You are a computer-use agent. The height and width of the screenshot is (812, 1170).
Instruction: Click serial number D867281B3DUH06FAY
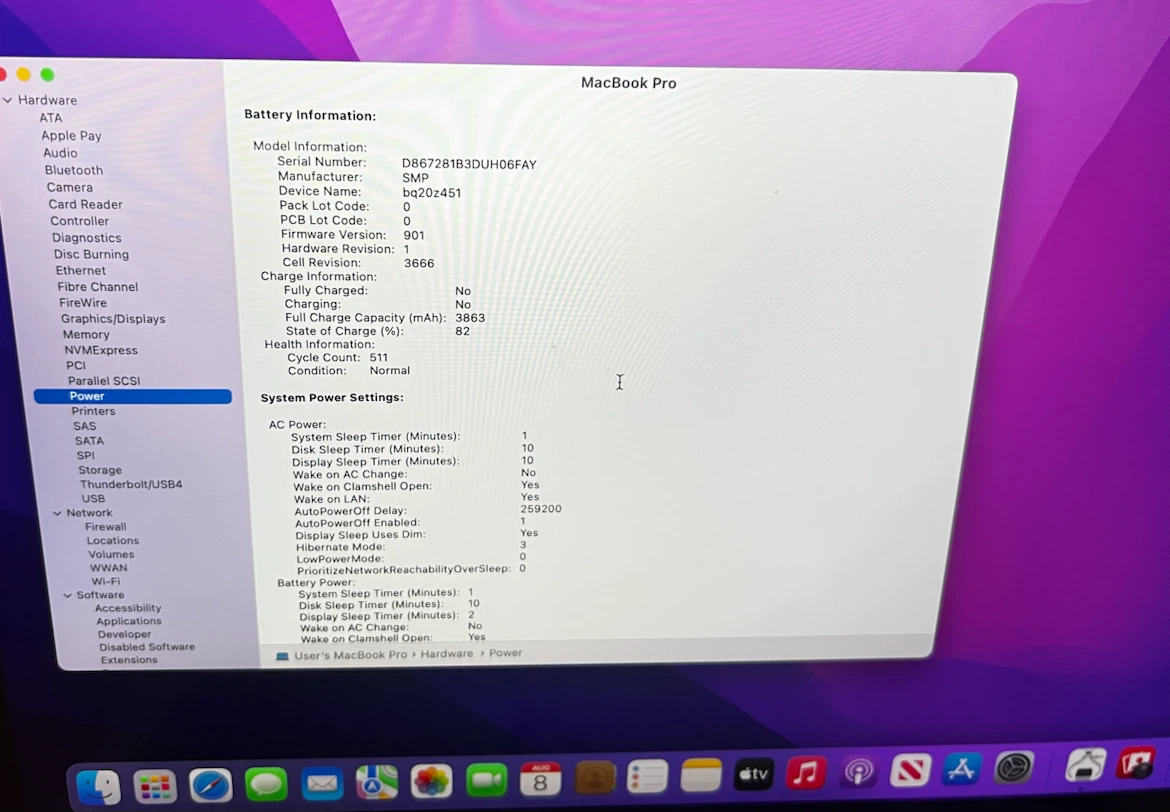pos(469,164)
